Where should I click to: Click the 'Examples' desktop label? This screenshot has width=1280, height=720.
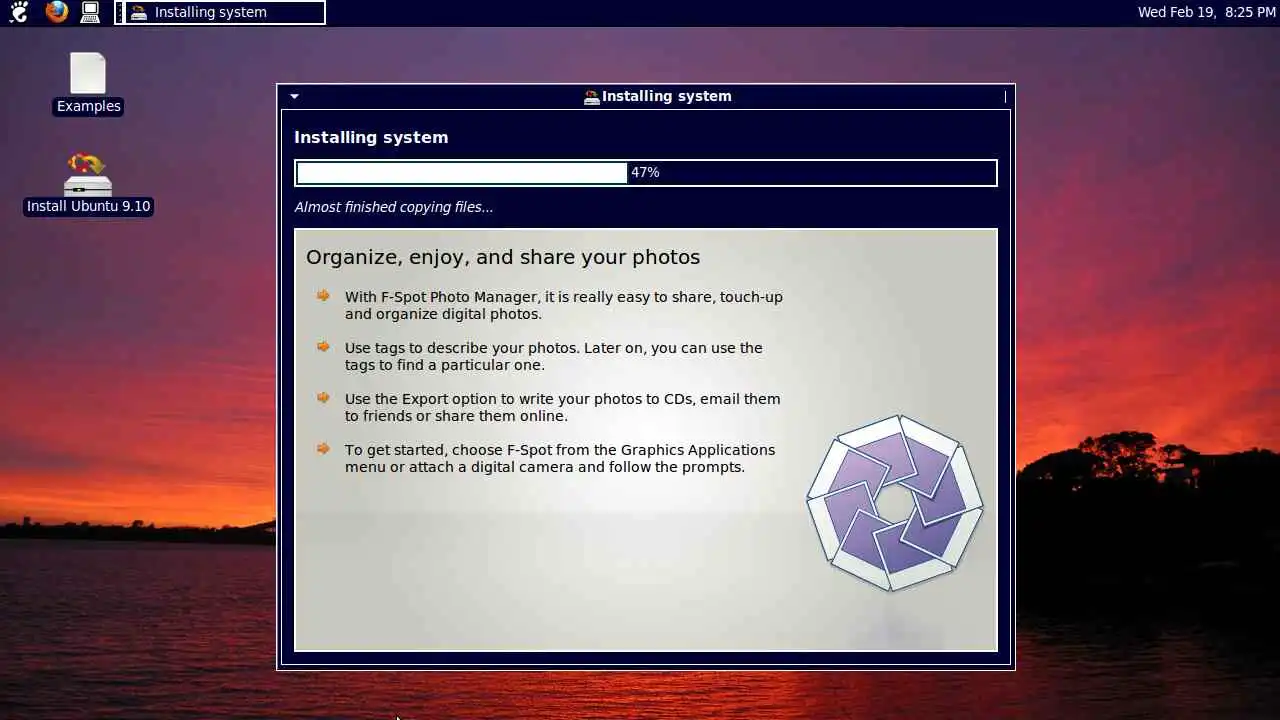point(88,106)
